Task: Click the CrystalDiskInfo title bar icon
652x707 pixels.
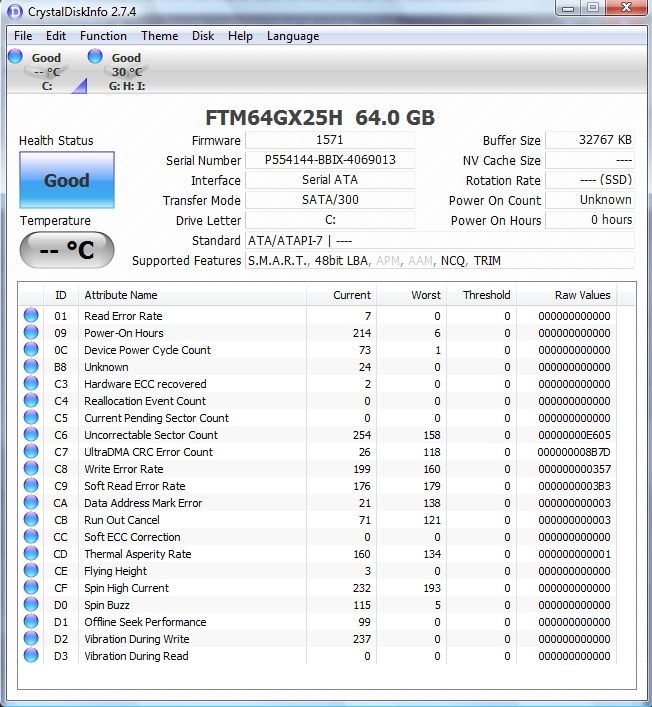Action: tap(15, 11)
